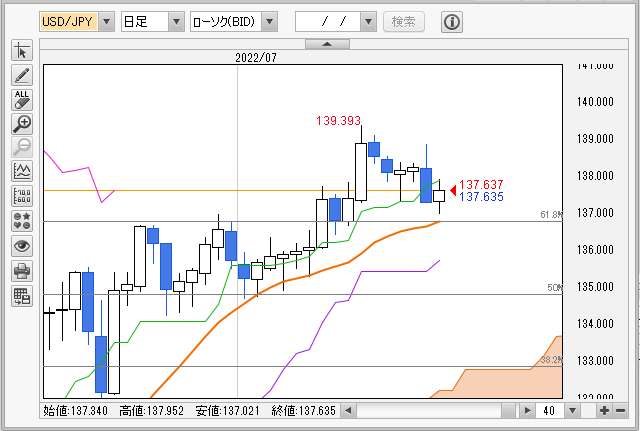Collapse the top panel with up arrow
Viewport: 640px width, 431px height.
(x=327, y=44)
